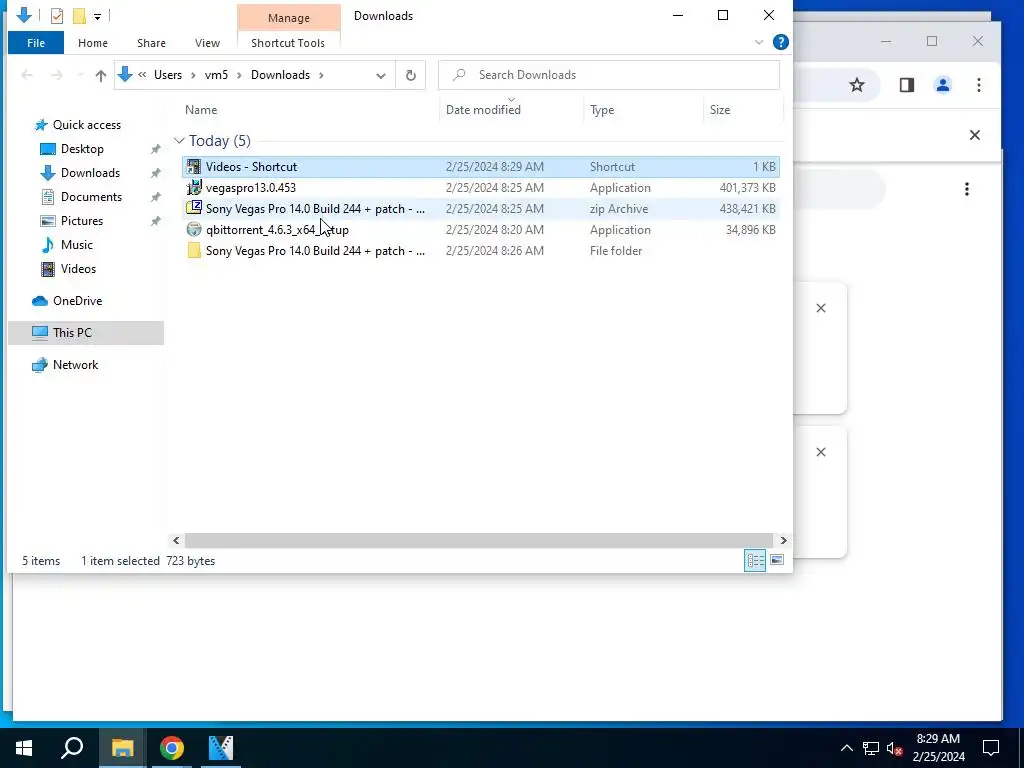
Task: Open Customize Quick Access Toolbar dropdown
Action: pyautogui.click(x=97, y=16)
